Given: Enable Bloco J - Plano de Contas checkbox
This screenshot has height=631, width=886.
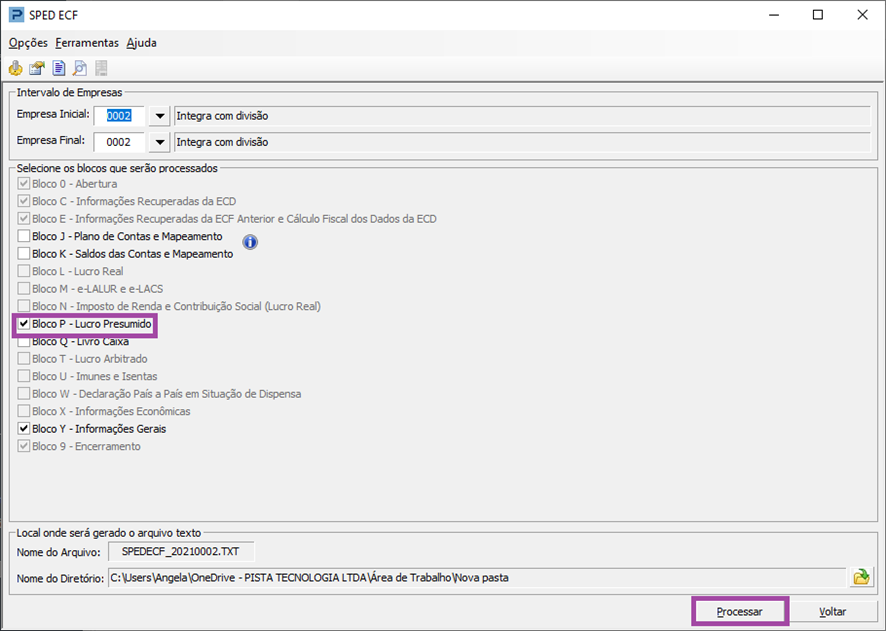Looking at the screenshot, I should 24,236.
